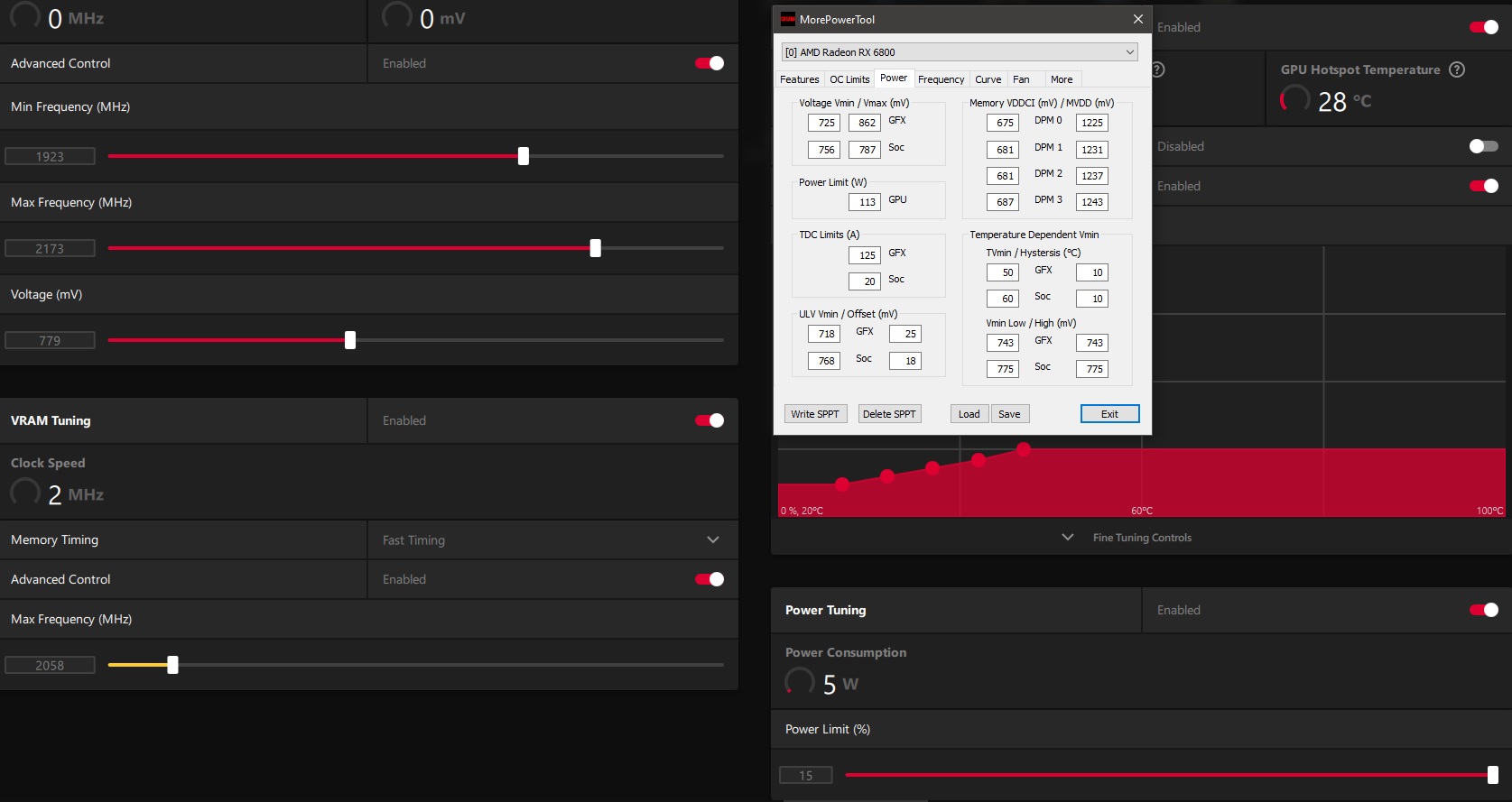
Task: Click Soc Vmax voltage field 787
Action: coord(865,150)
